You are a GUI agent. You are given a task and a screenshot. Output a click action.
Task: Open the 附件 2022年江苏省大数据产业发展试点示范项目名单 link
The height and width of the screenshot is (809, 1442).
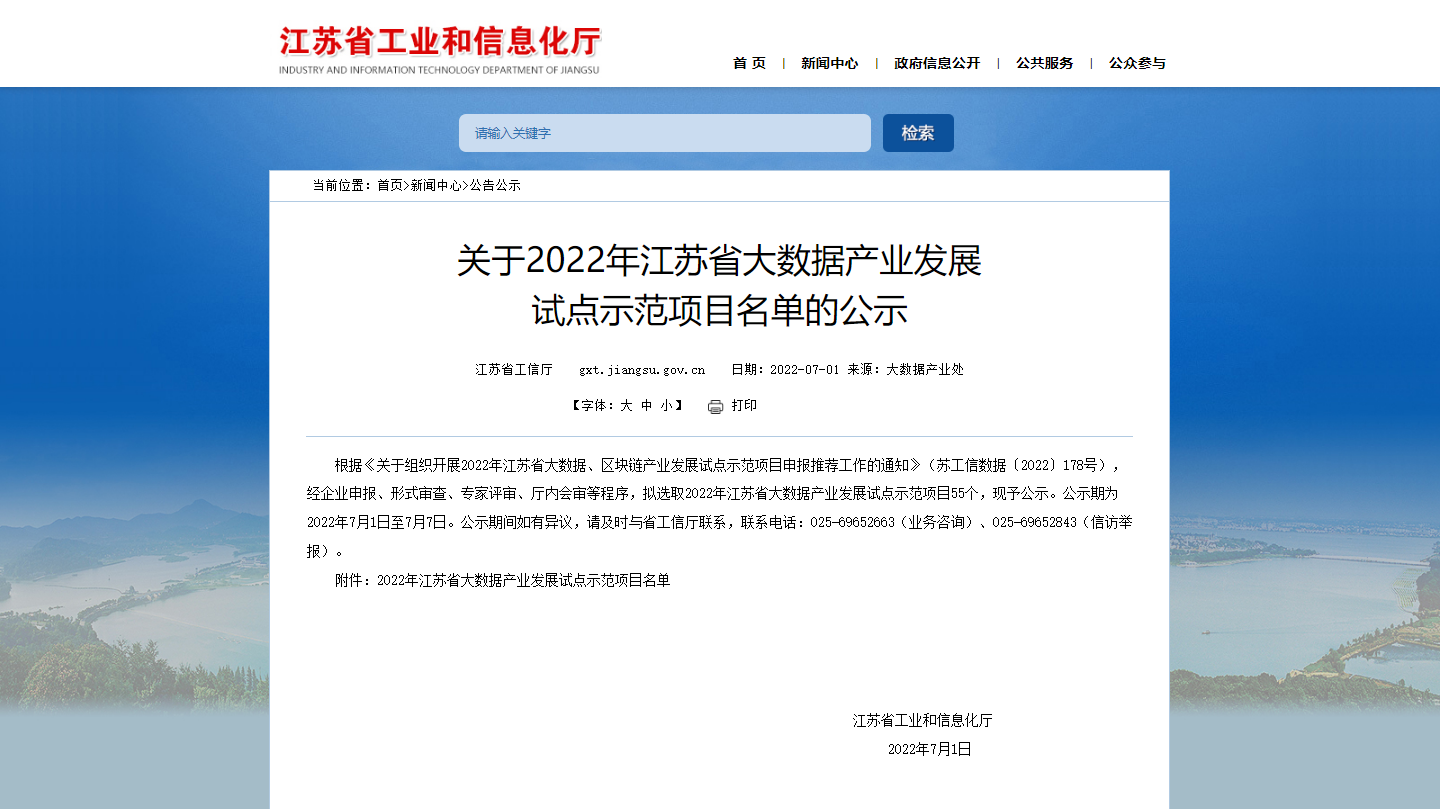pyautogui.click(x=523, y=581)
